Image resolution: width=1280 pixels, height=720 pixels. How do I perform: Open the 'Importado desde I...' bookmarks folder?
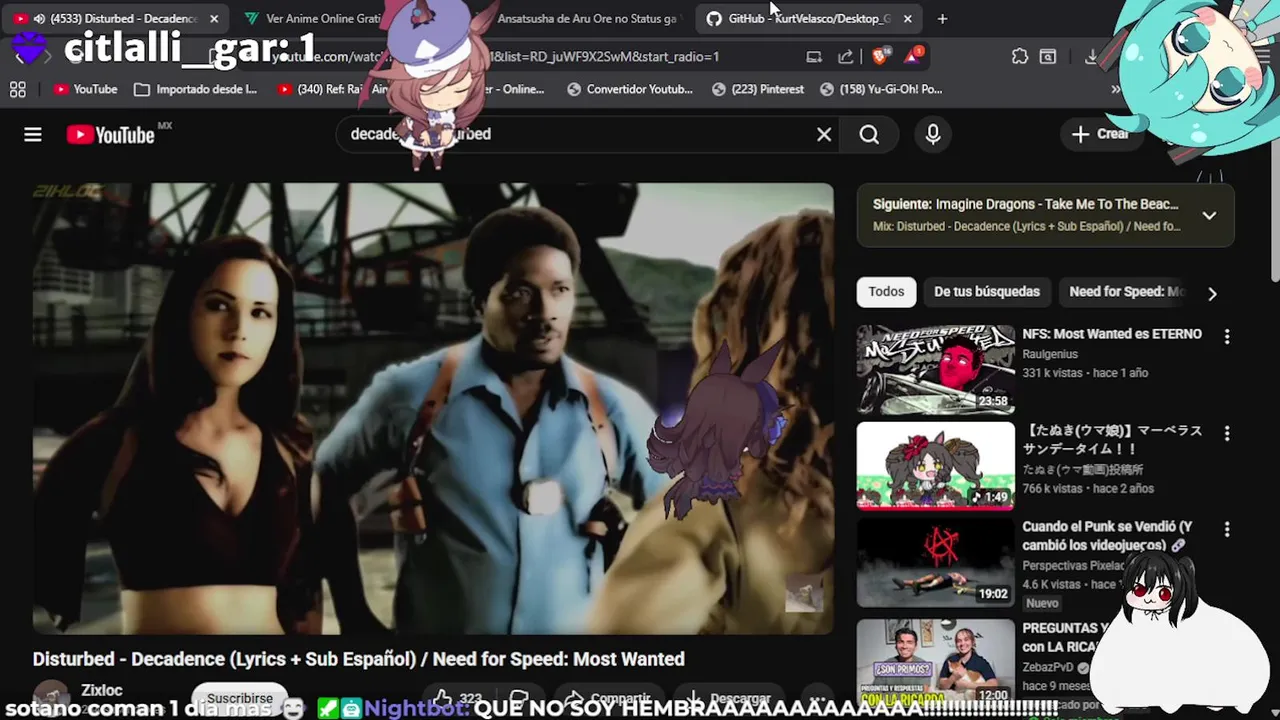point(195,89)
